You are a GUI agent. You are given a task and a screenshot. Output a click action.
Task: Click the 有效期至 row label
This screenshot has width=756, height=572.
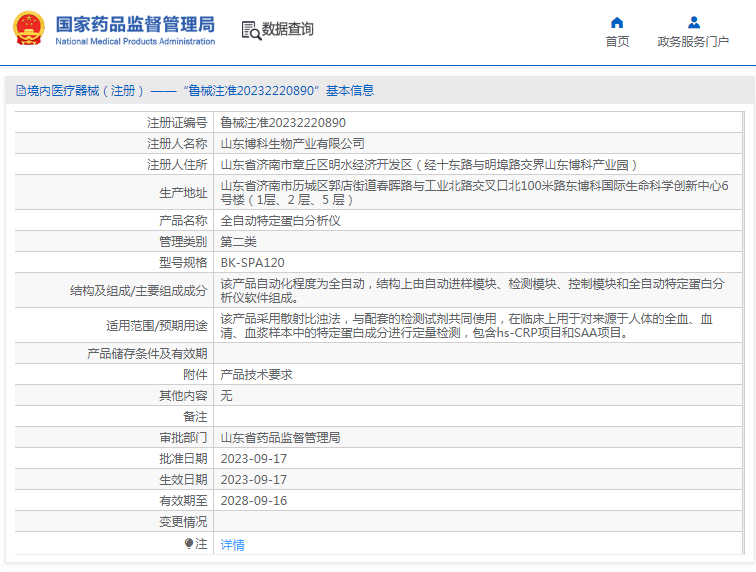tap(183, 501)
